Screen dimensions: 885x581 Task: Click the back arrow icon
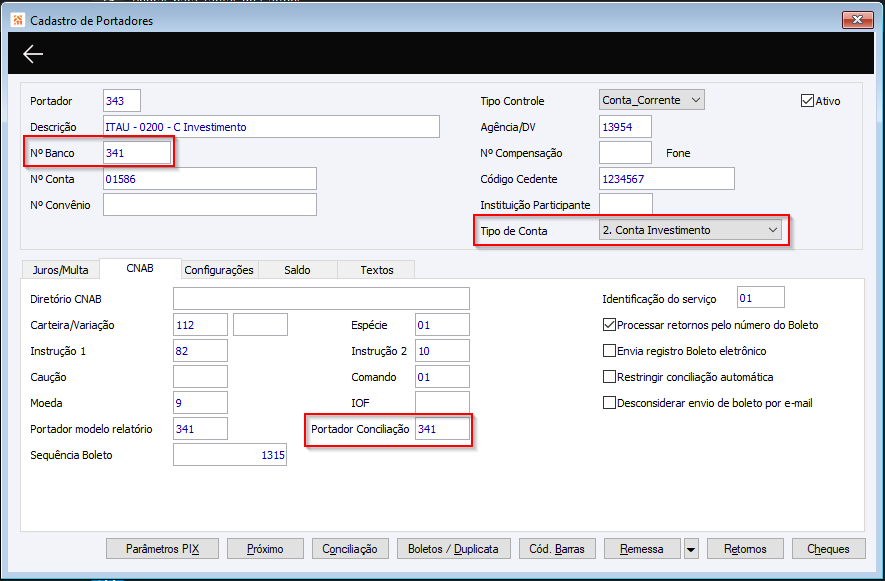33,54
